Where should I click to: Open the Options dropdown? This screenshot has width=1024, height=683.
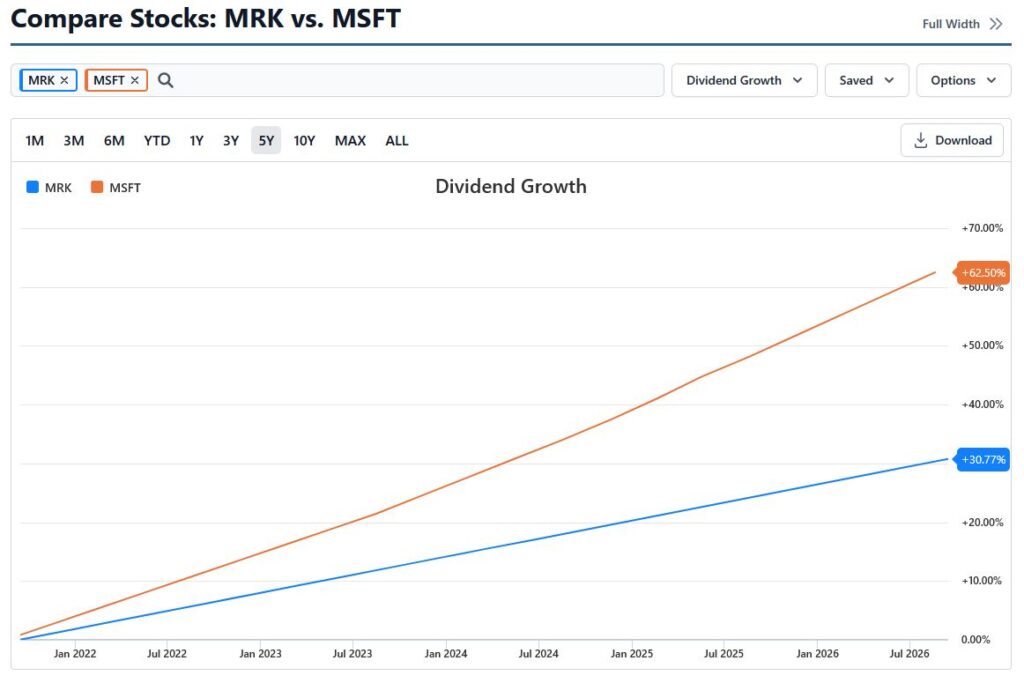(963, 80)
